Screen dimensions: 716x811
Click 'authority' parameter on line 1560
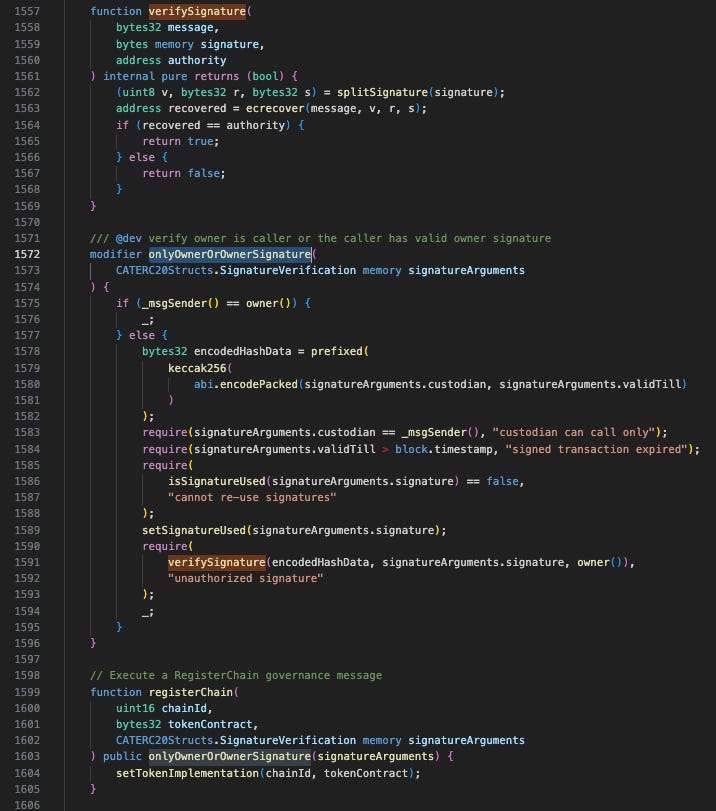click(197, 60)
